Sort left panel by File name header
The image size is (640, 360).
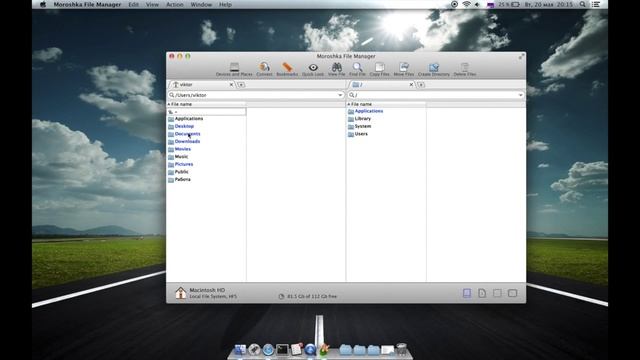pos(207,104)
